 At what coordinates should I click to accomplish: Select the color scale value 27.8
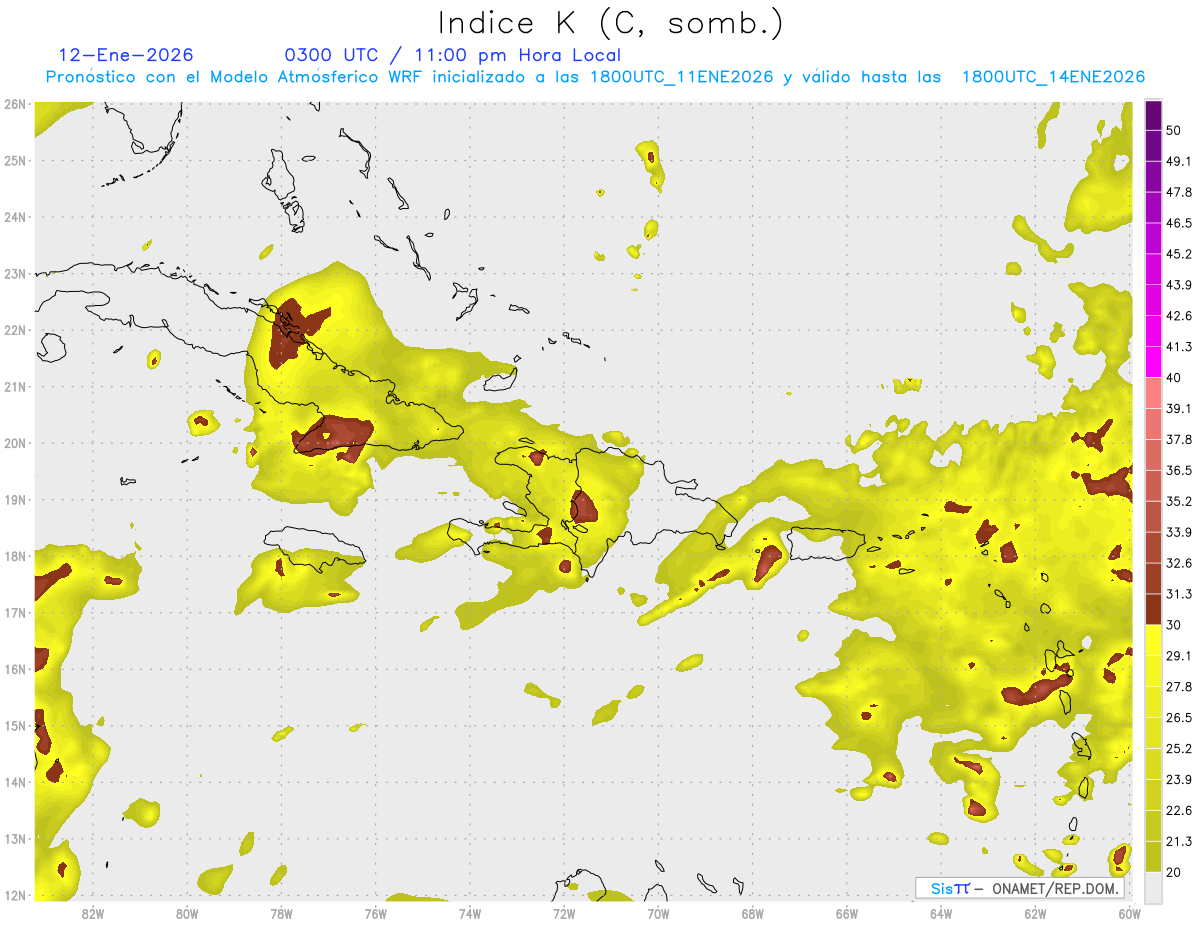click(1178, 687)
